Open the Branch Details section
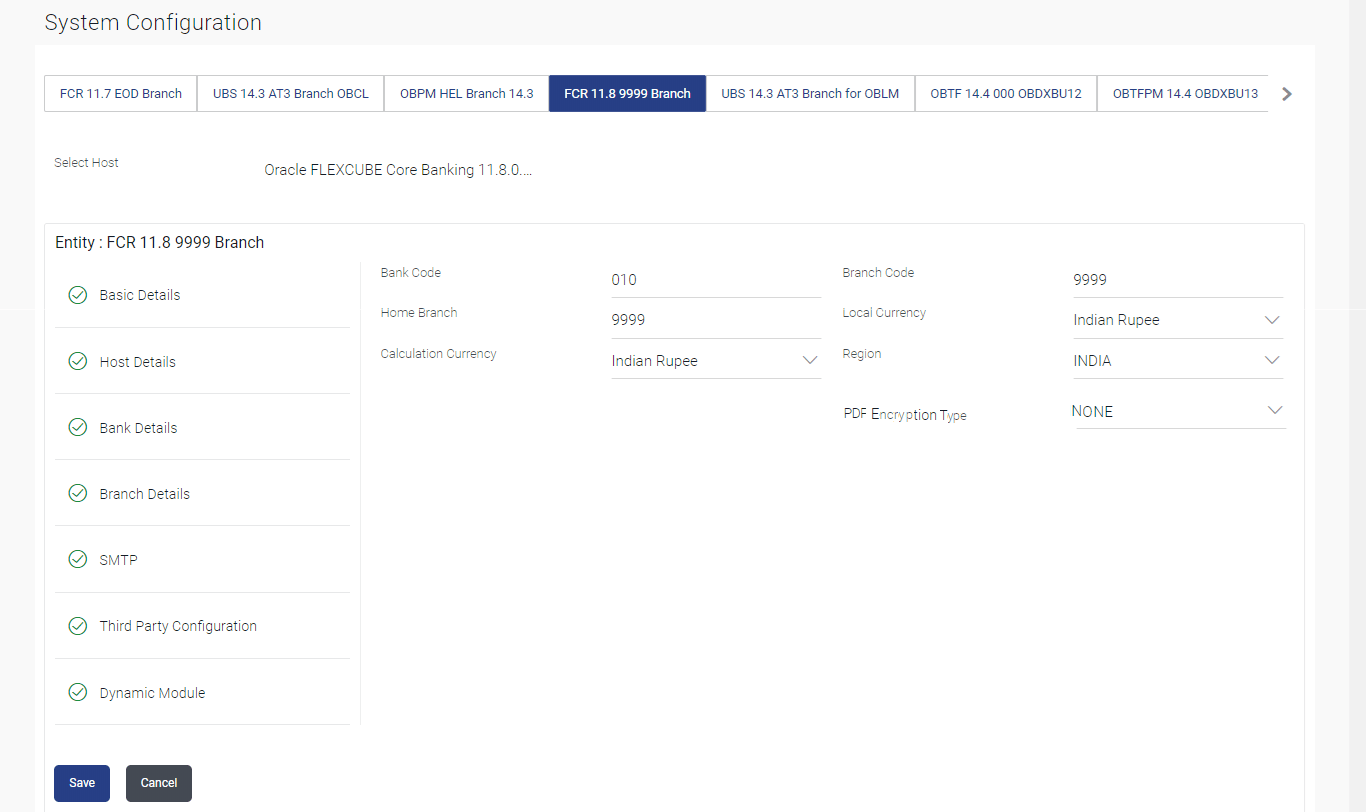 tap(202, 494)
